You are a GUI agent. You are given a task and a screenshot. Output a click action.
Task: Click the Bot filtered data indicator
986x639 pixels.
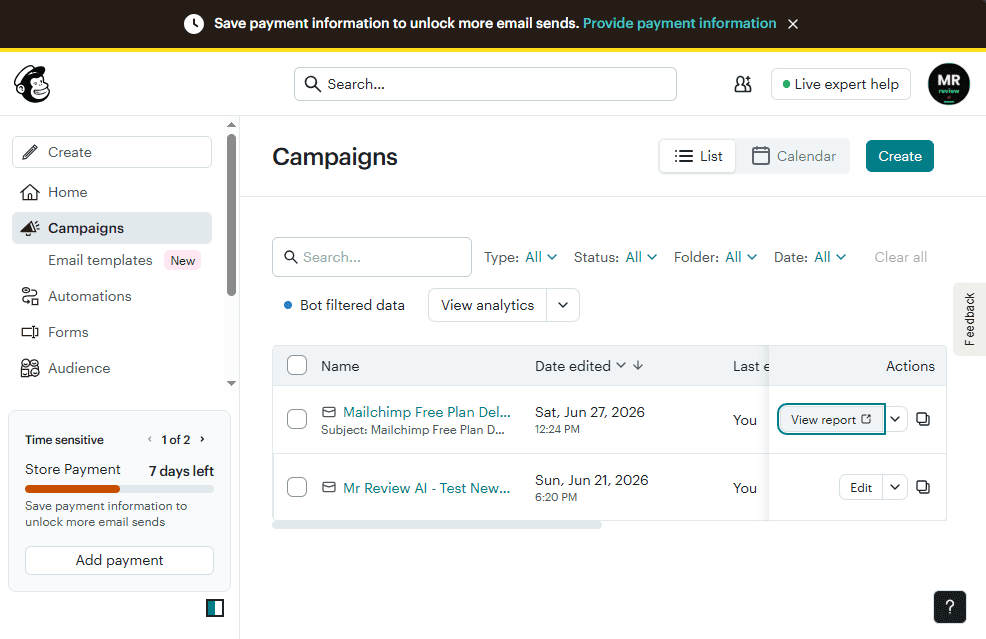[344, 305]
